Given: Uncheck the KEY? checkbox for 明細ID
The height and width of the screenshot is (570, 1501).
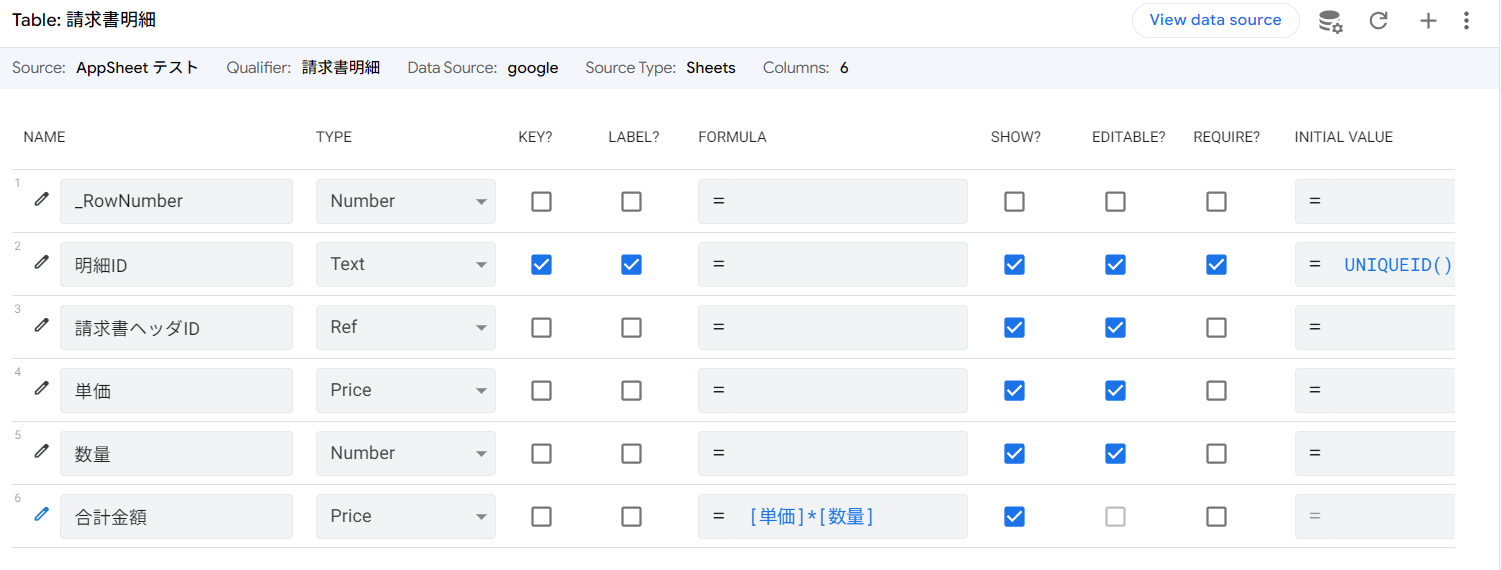Looking at the screenshot, I should point(541,265).
